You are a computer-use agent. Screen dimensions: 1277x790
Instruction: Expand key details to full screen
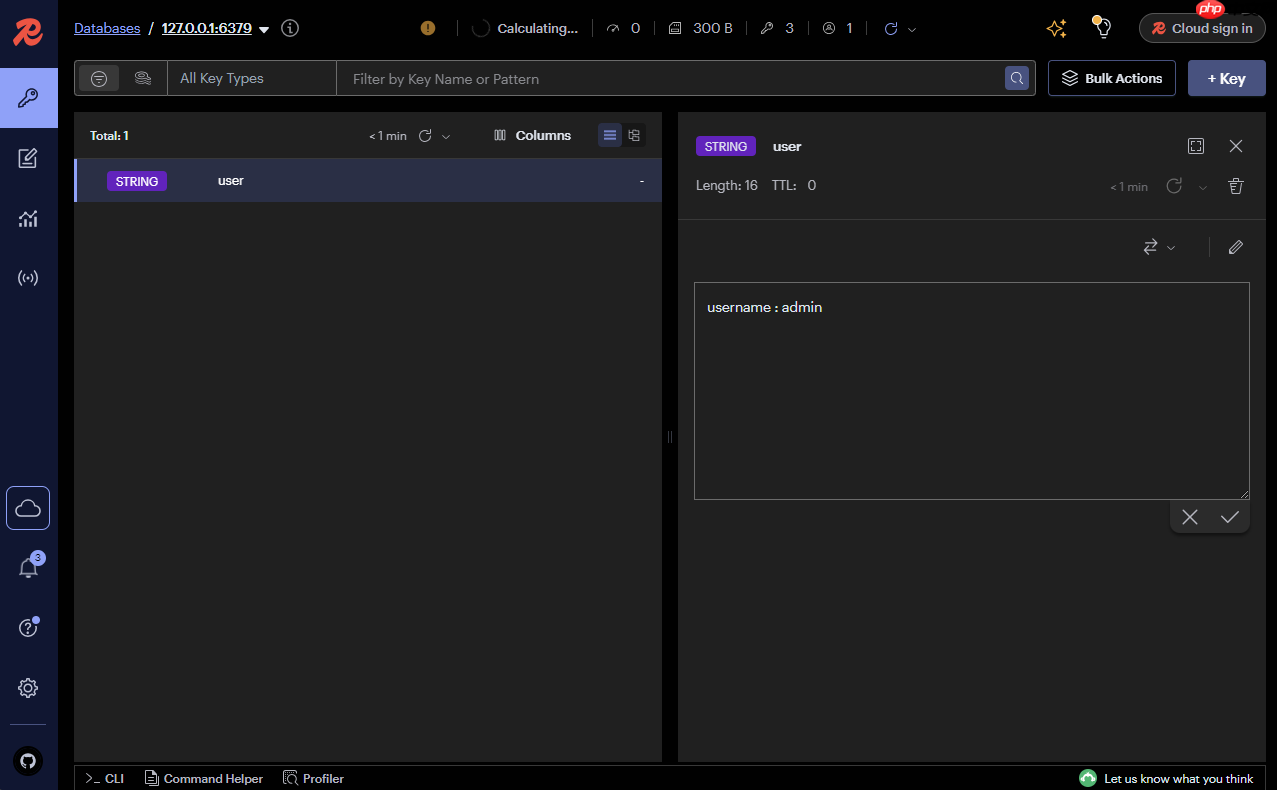[1196, 146]
